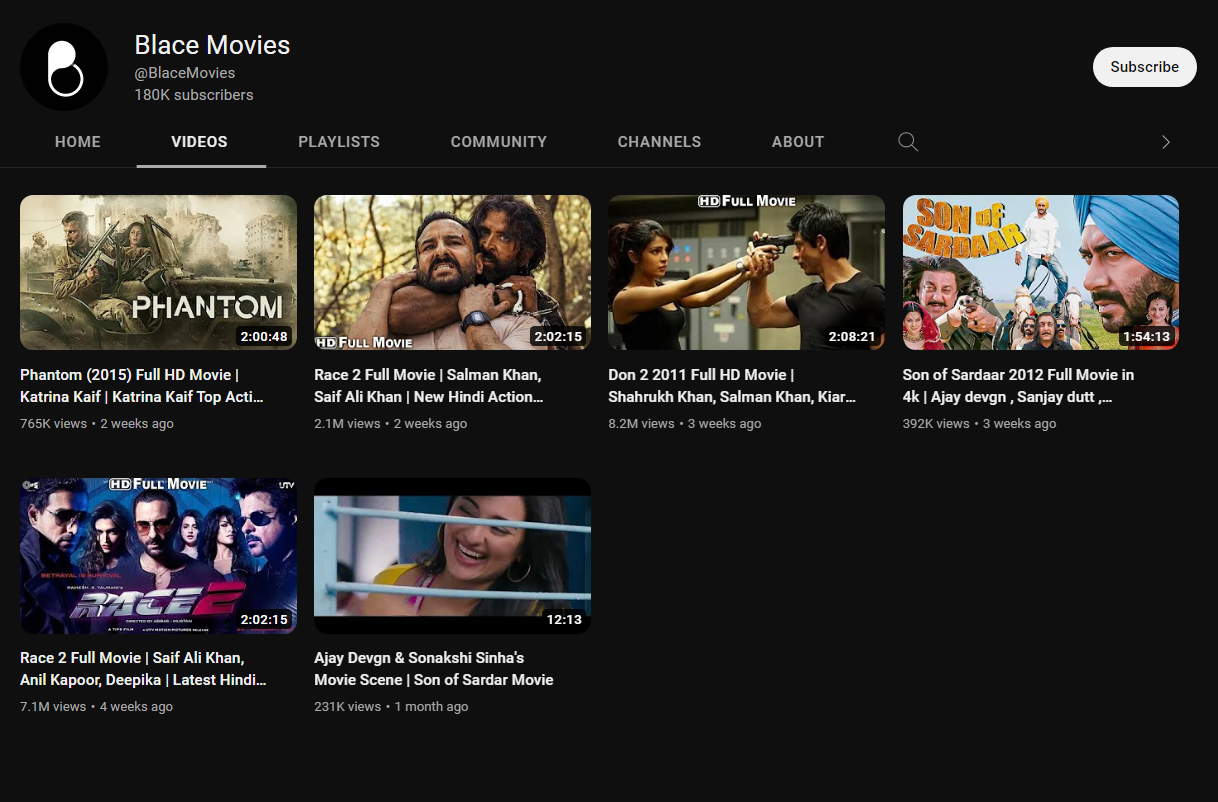This screenshot has height=802, width=1218.
Task: View the ABOUT tab
Action: point(798,142)
